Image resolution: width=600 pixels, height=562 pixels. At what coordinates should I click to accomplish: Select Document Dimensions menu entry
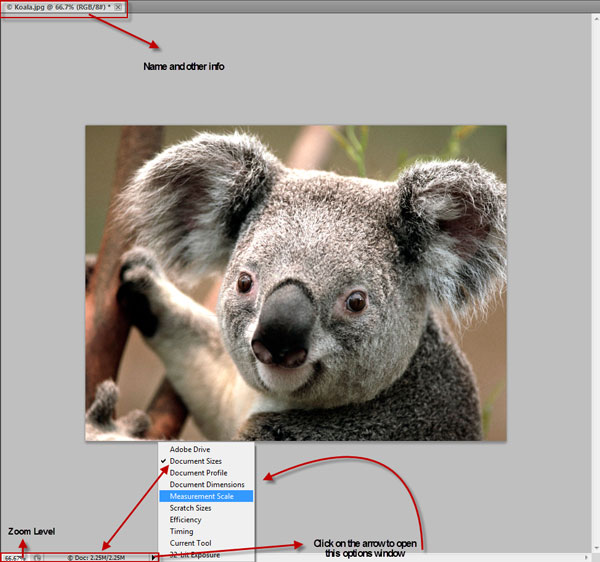pos(207,485)
